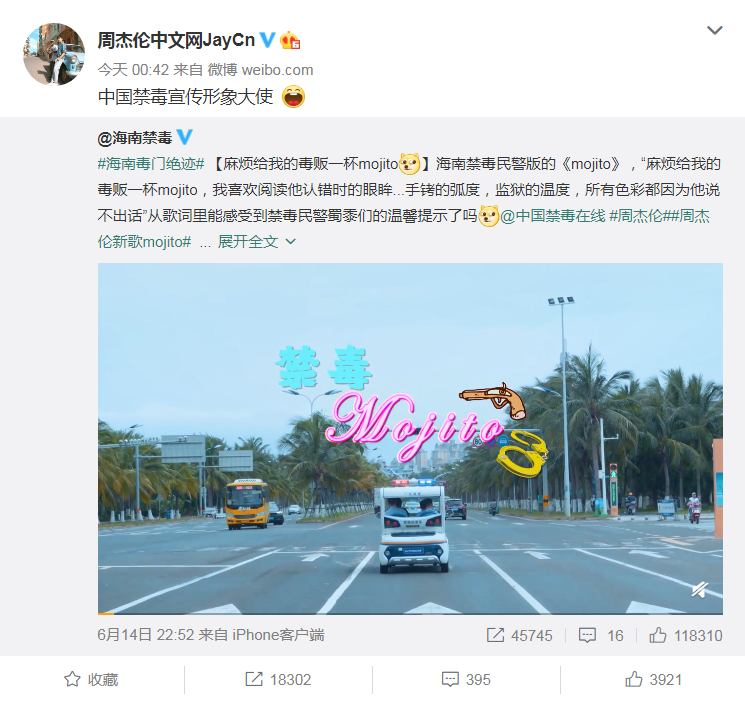Click the membership crown badge icon
Viewport: 745px width, 703px height.
[290, 40]
